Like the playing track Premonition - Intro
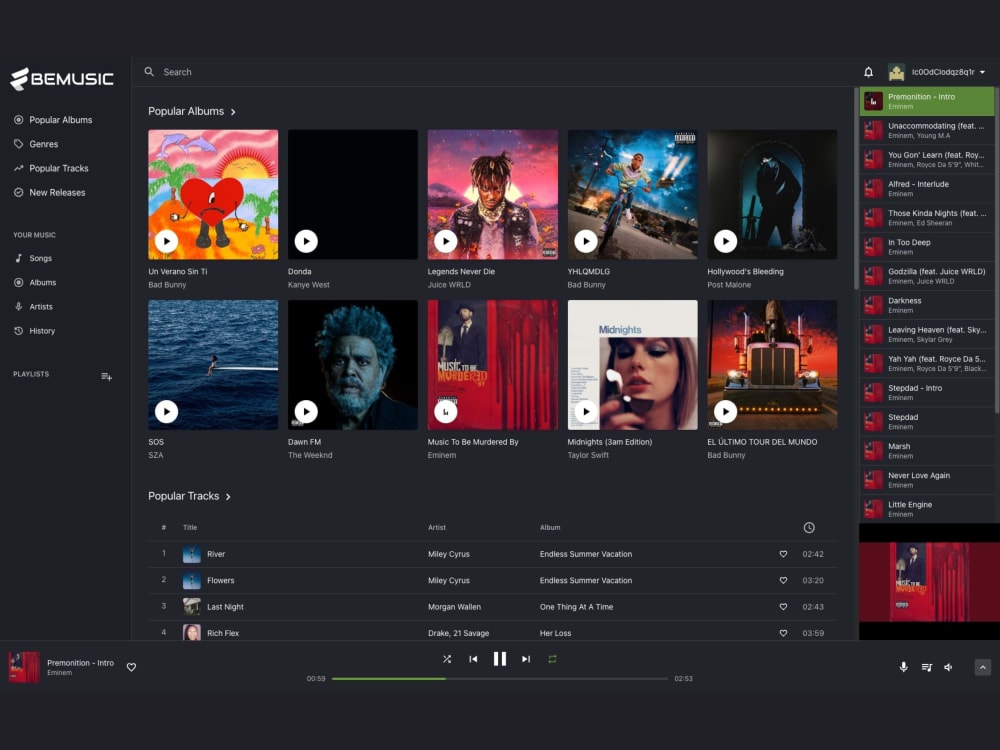The height and width of the screenshot is (750, 1000). 131,667
